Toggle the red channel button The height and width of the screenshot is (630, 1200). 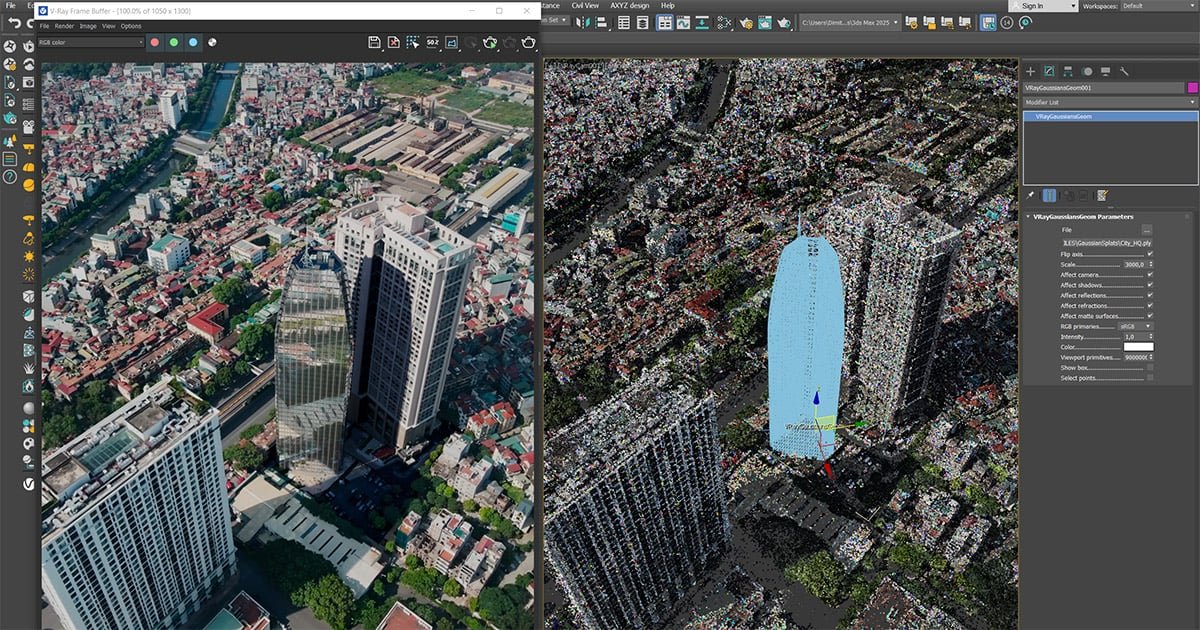click(x=155, y=43)
